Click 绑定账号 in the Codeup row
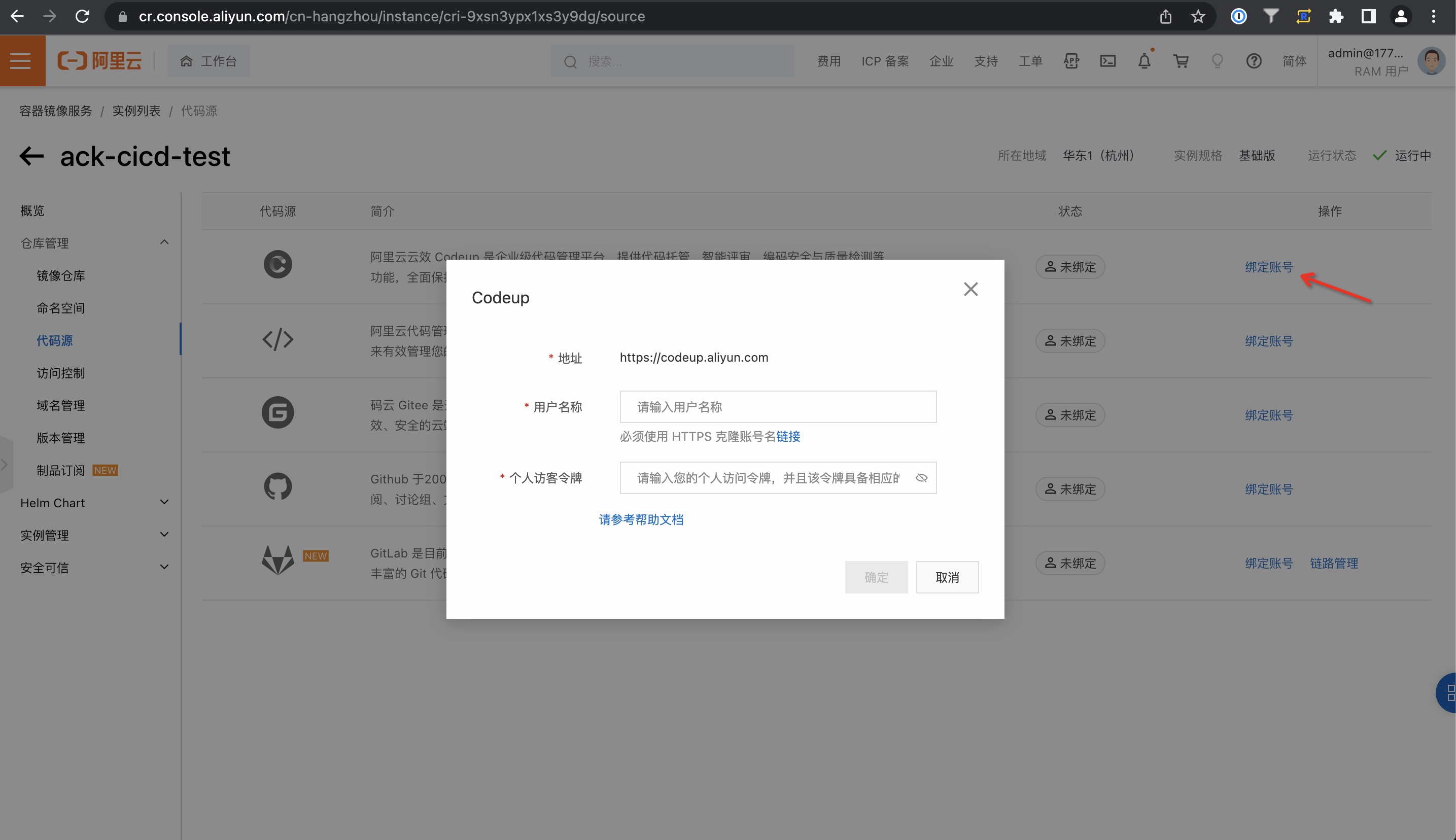 pyautogui.click(x=1268, y=267)
